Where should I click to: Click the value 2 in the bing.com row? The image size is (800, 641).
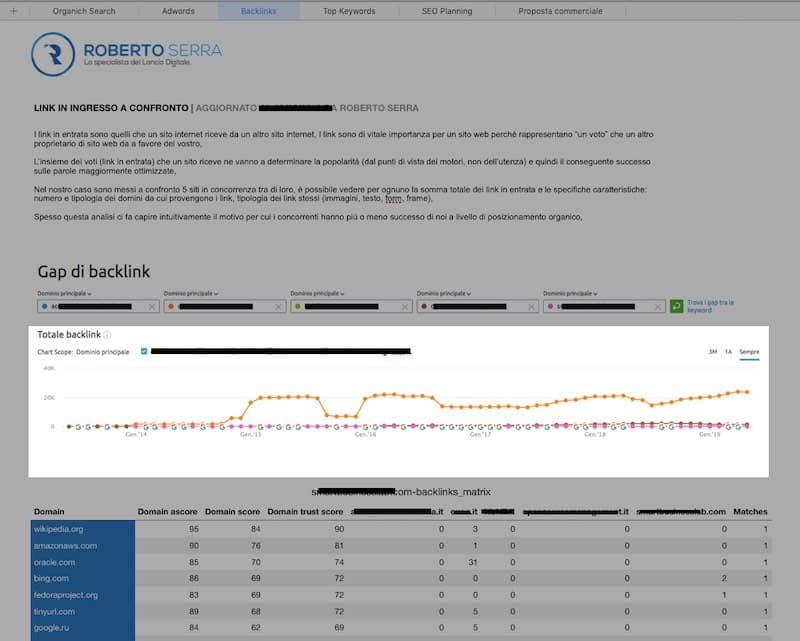(724, 578)
